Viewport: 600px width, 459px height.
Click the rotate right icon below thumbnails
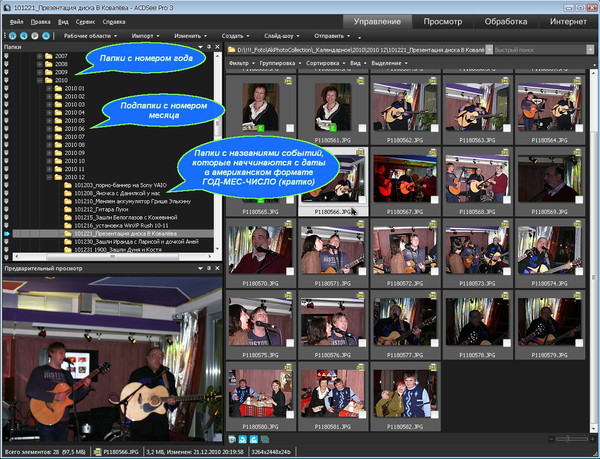253,439
